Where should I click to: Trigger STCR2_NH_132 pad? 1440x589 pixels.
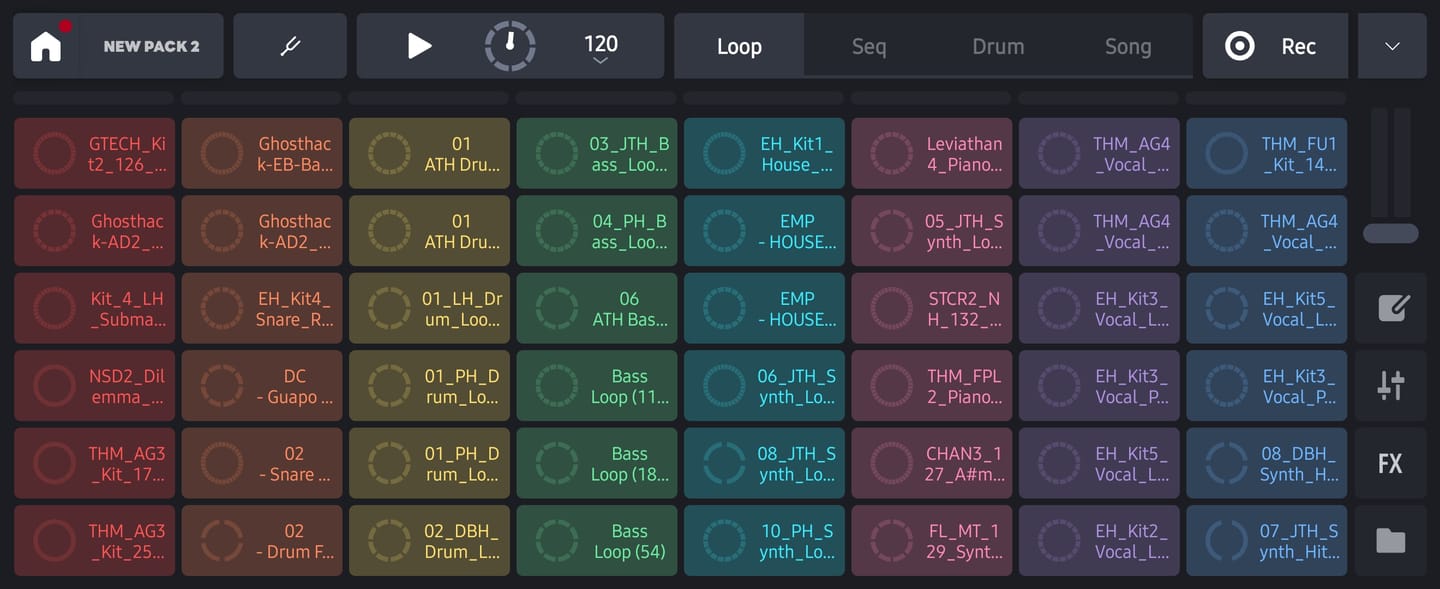coord(932,309)
